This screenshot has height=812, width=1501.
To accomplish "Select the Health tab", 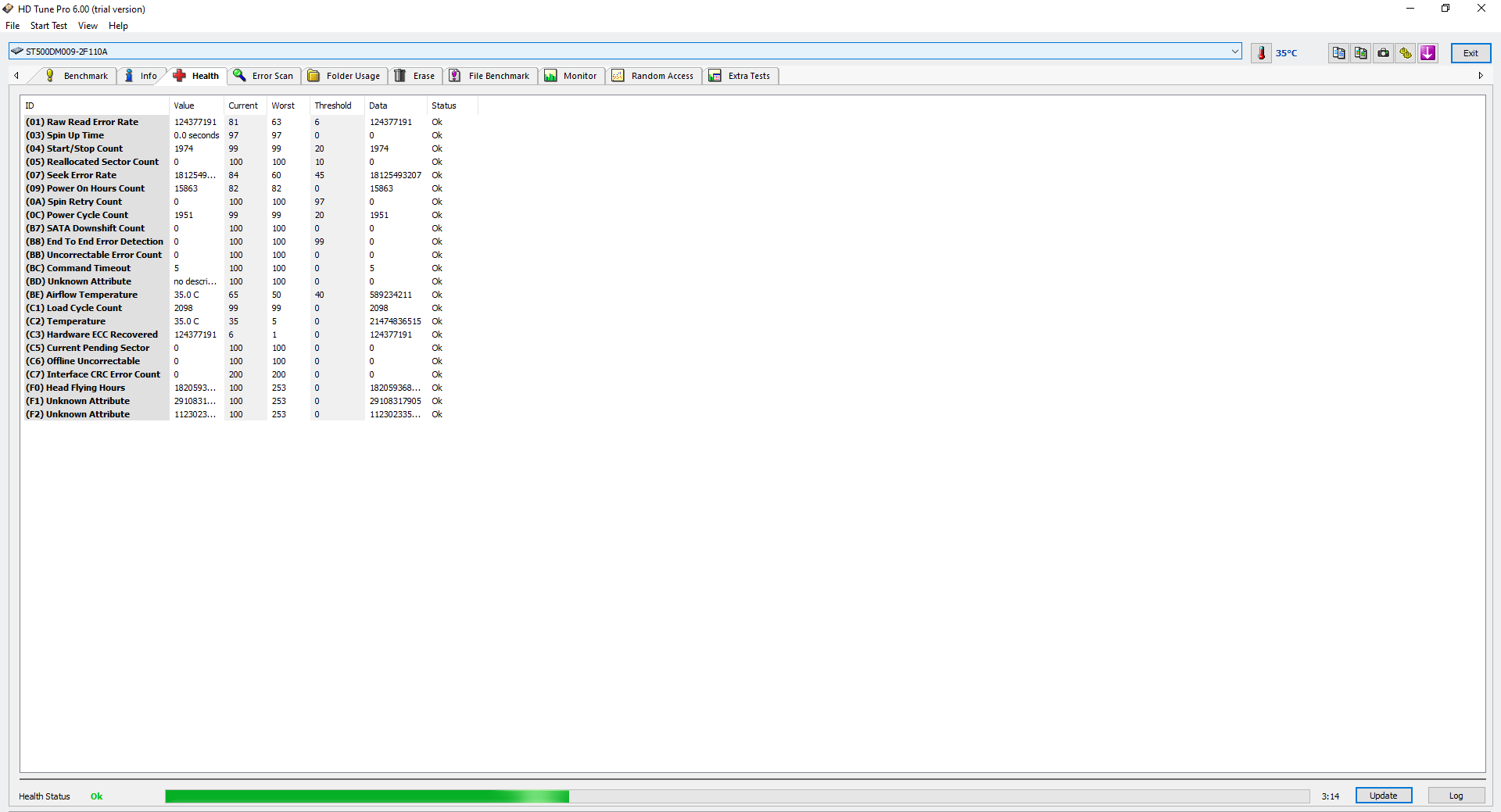I will pyautogui.click(x=197, y=76).
